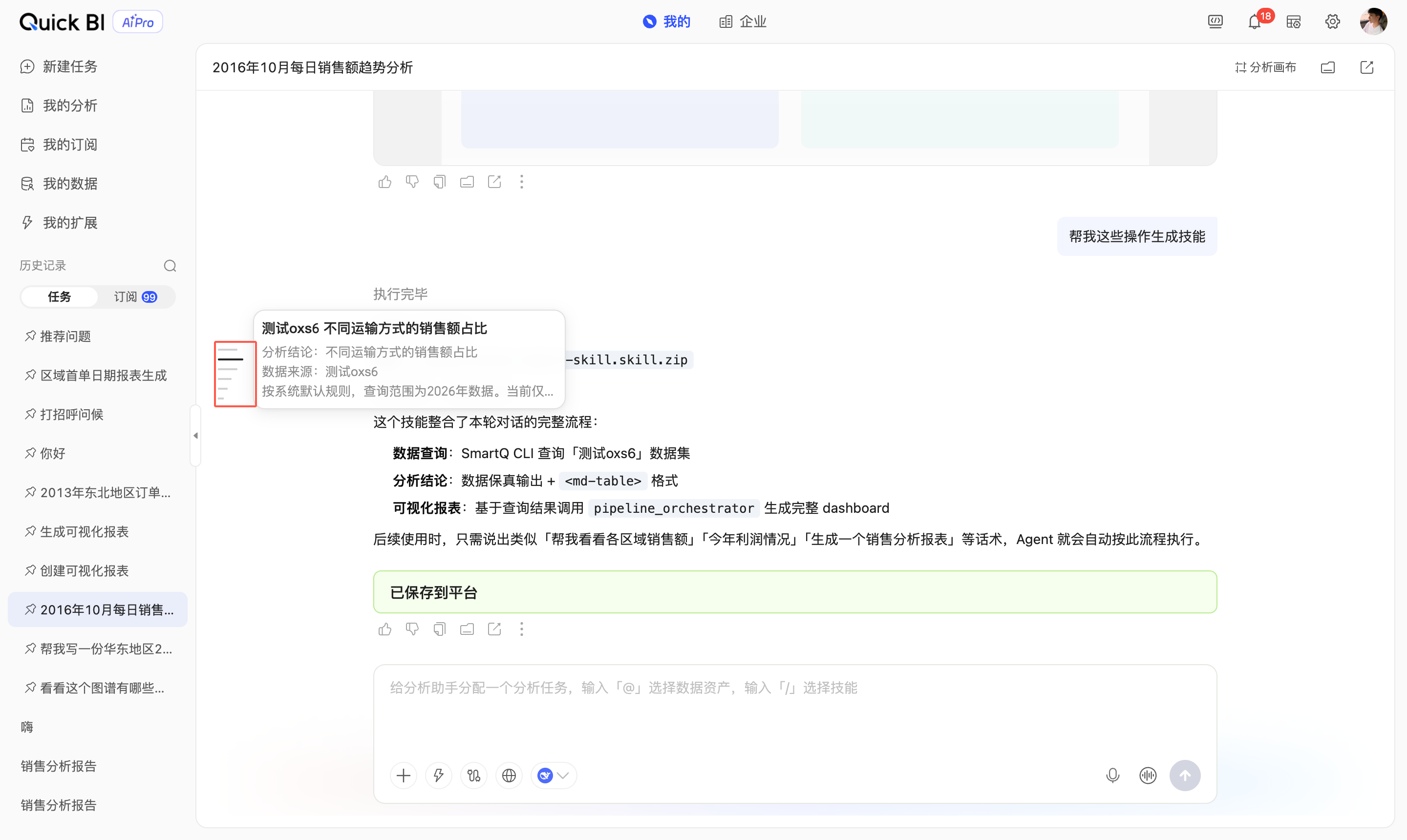Select the 任务 history tab
The height and width of the screenshot is (840, 1407).
click(60, 296)
